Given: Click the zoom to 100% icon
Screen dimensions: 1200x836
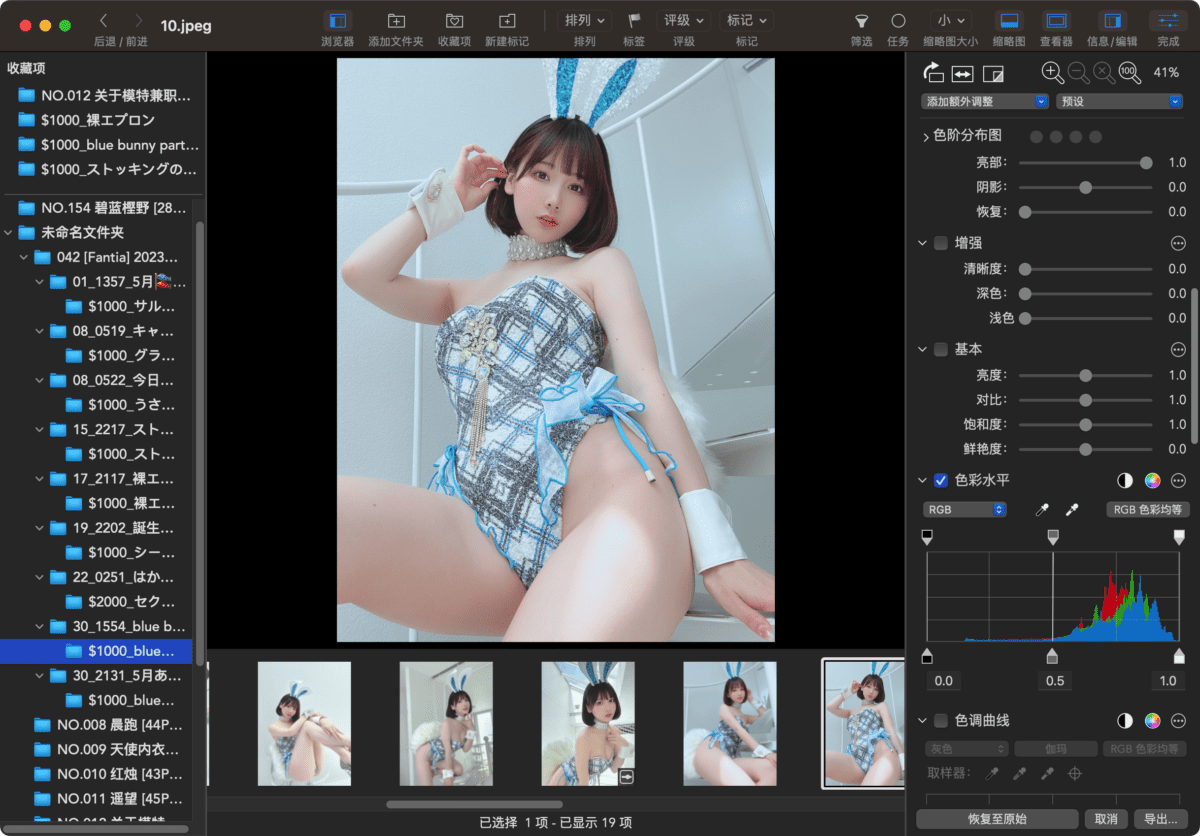Looking at the screenshot, I should (x=1129, y=72).
